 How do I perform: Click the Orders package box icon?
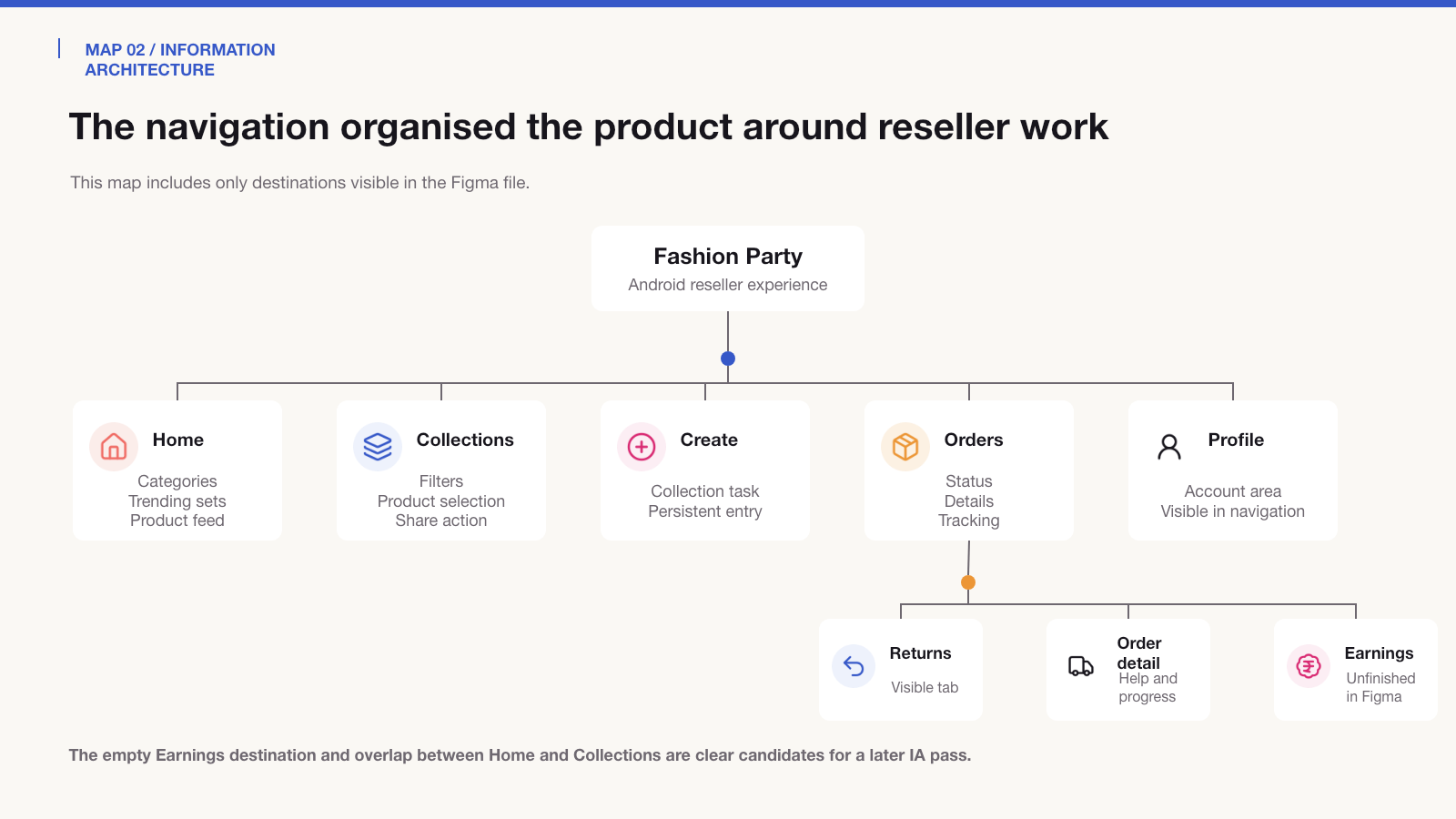[x=905, y=447]
